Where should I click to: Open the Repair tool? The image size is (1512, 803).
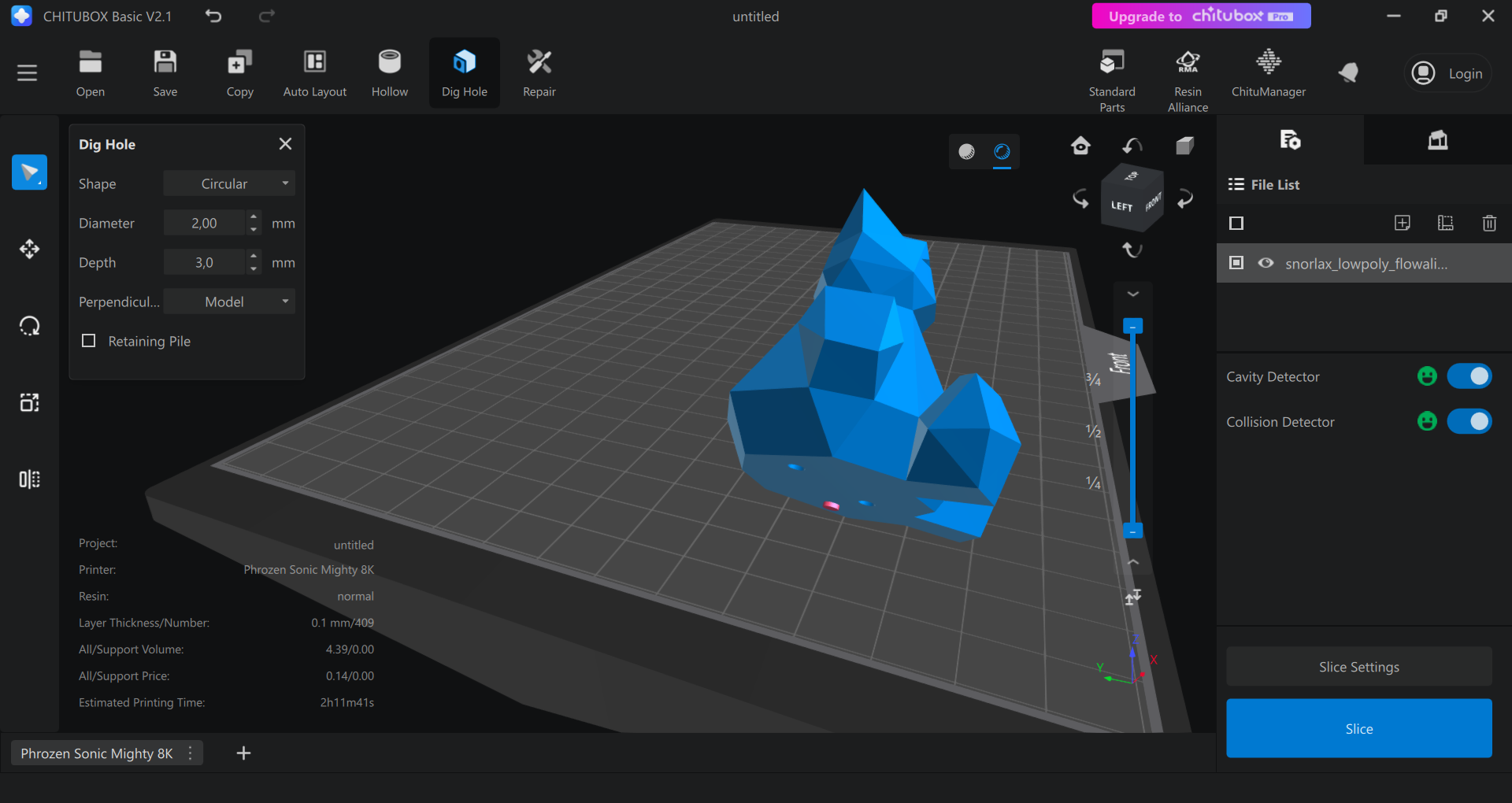[x=539, y=73]
